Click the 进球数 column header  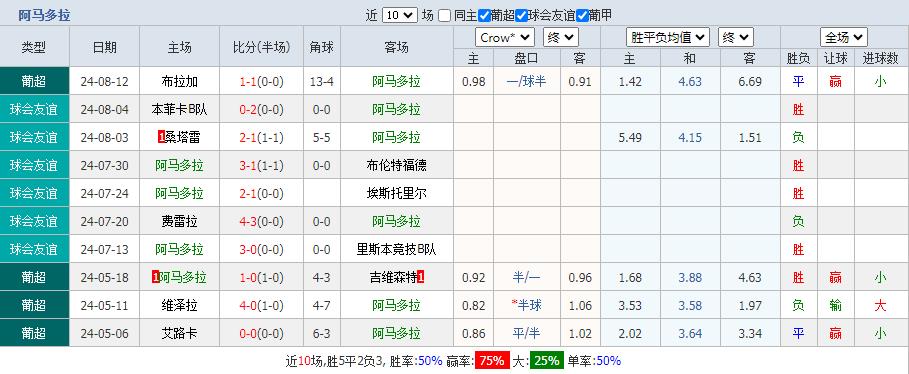pos(881,59)
